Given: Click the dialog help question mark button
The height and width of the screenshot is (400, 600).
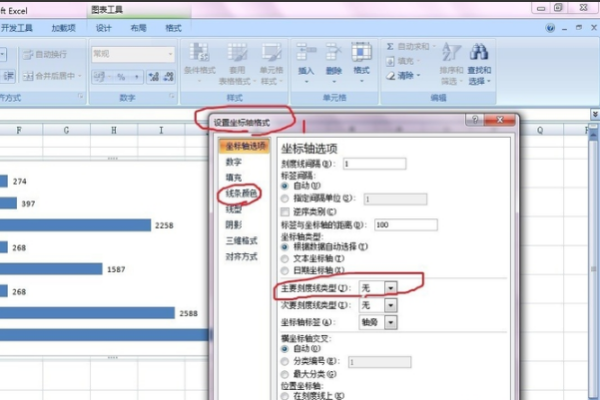Looking at the screenshot, I should point(475,120).
